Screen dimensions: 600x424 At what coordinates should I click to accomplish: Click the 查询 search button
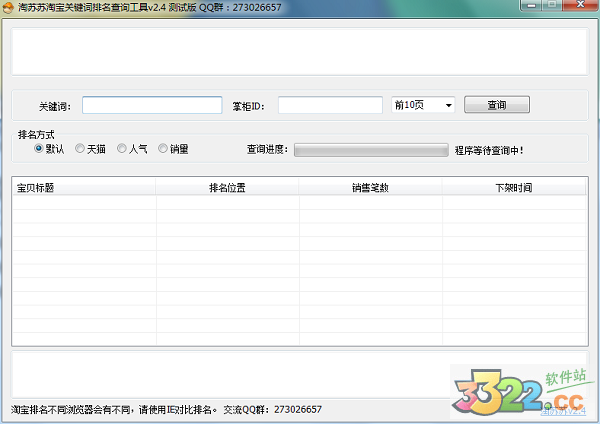click(497, 104)
